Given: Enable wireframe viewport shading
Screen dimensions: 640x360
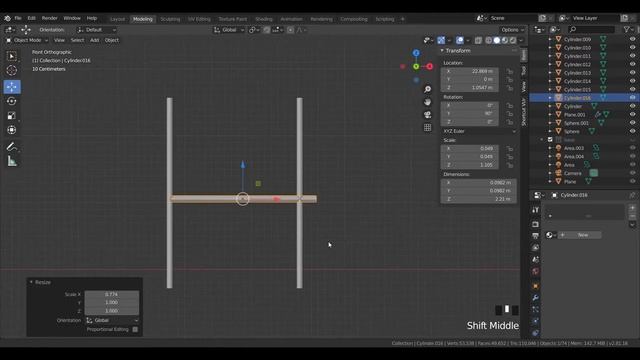Looking at the screenshot, I should tap(489, 40).
